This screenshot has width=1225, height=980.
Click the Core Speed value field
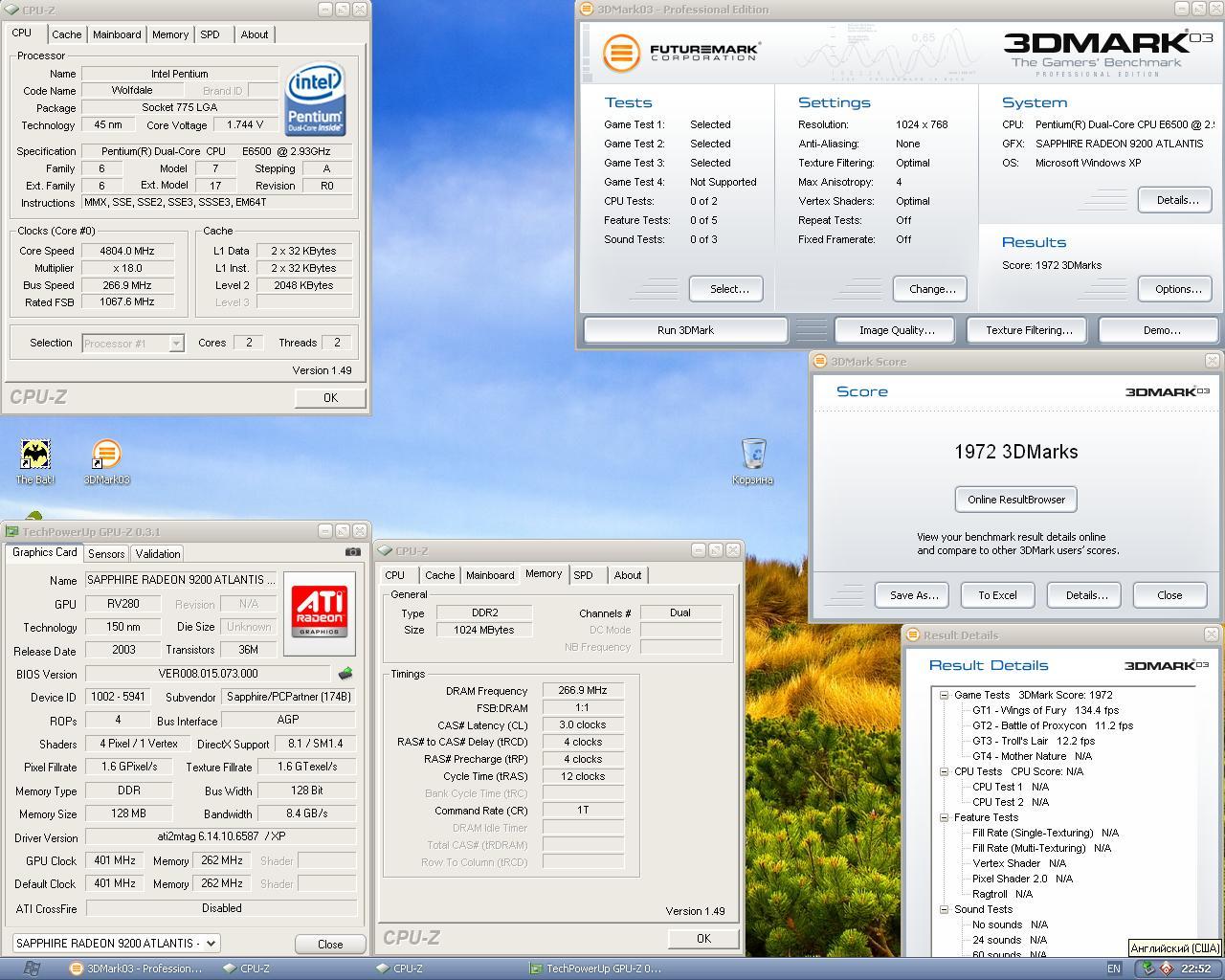click(128, 251)
